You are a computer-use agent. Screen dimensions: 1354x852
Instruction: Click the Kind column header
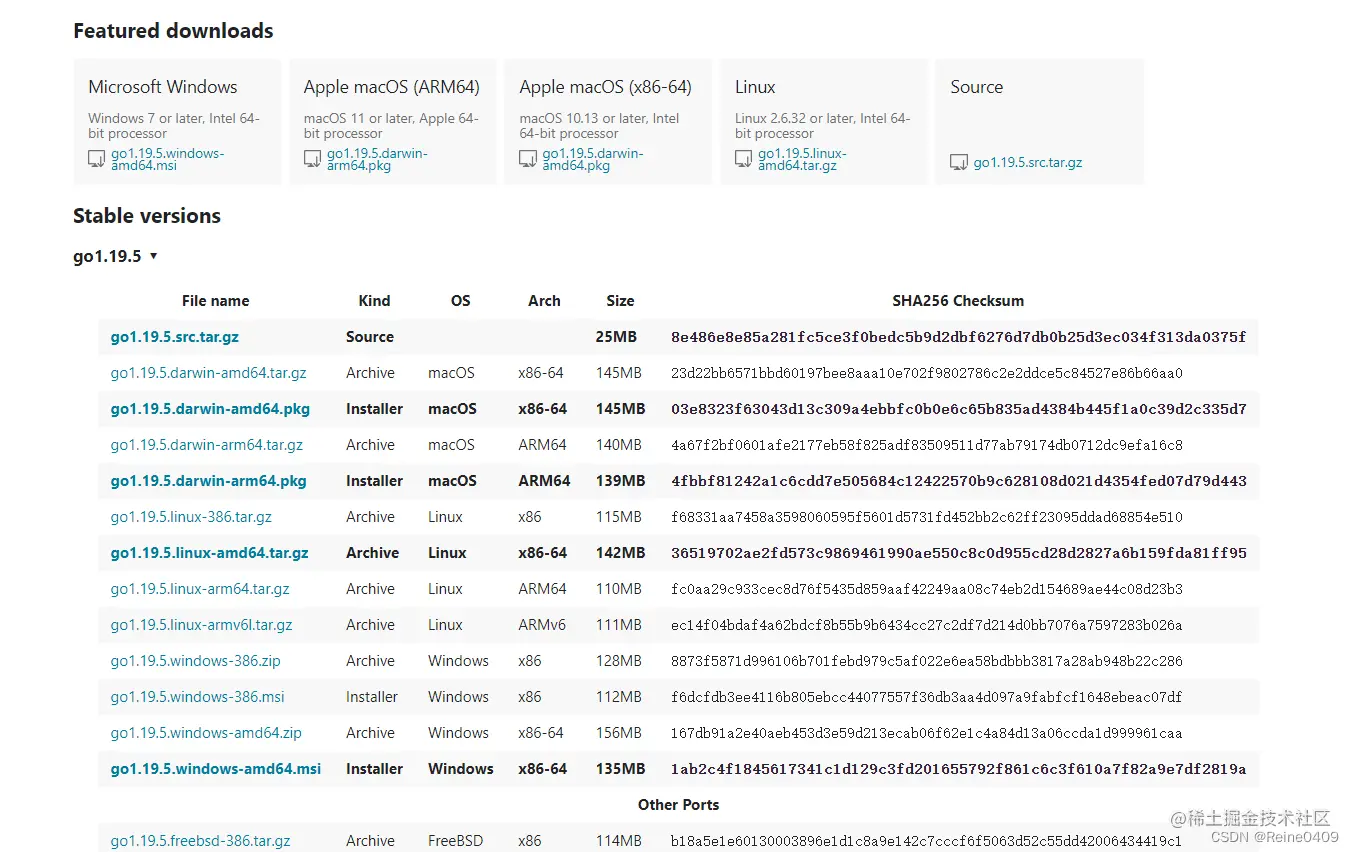375,301
